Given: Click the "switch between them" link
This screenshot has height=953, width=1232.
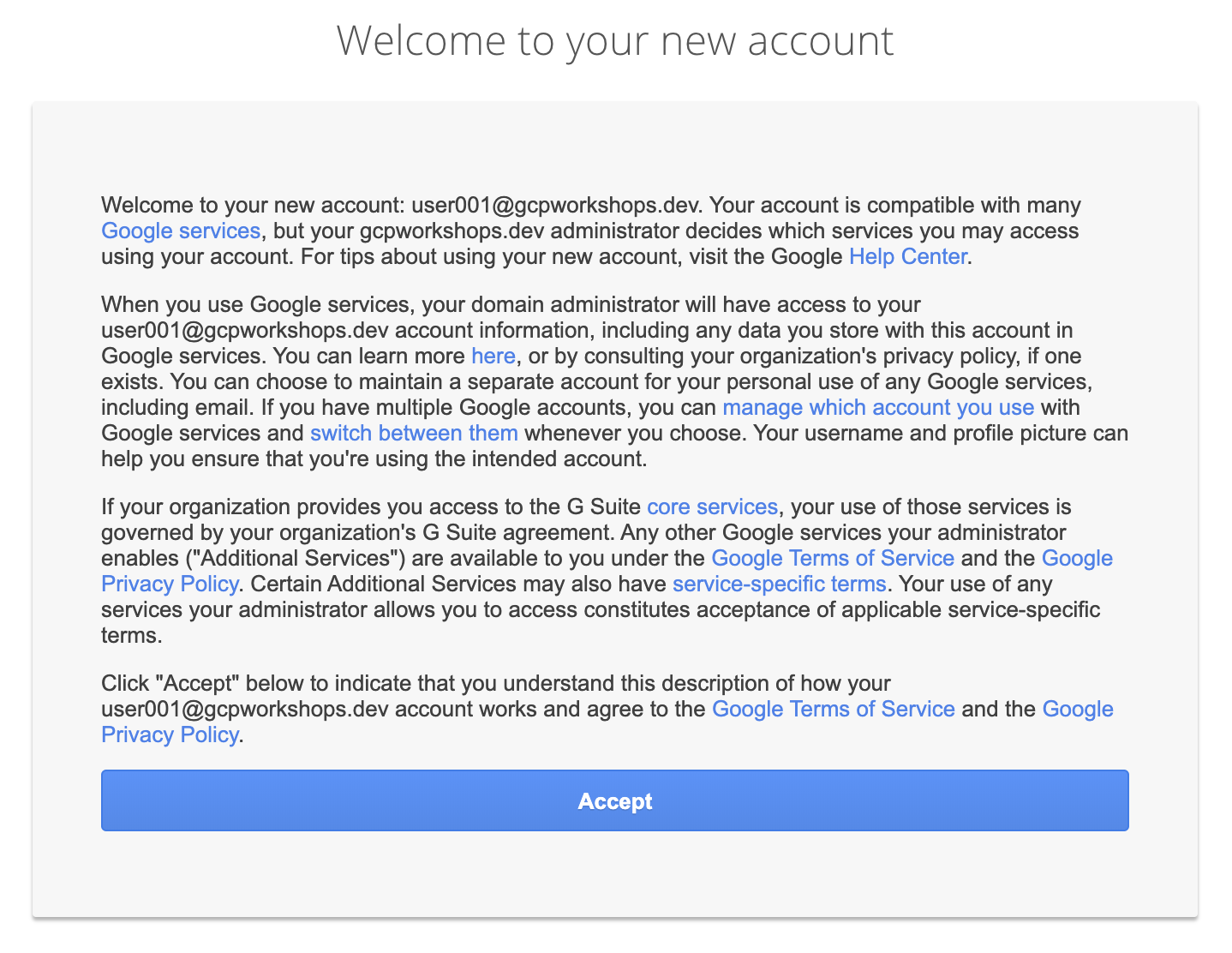Looking at the screenshot, I should click(414, 433).
